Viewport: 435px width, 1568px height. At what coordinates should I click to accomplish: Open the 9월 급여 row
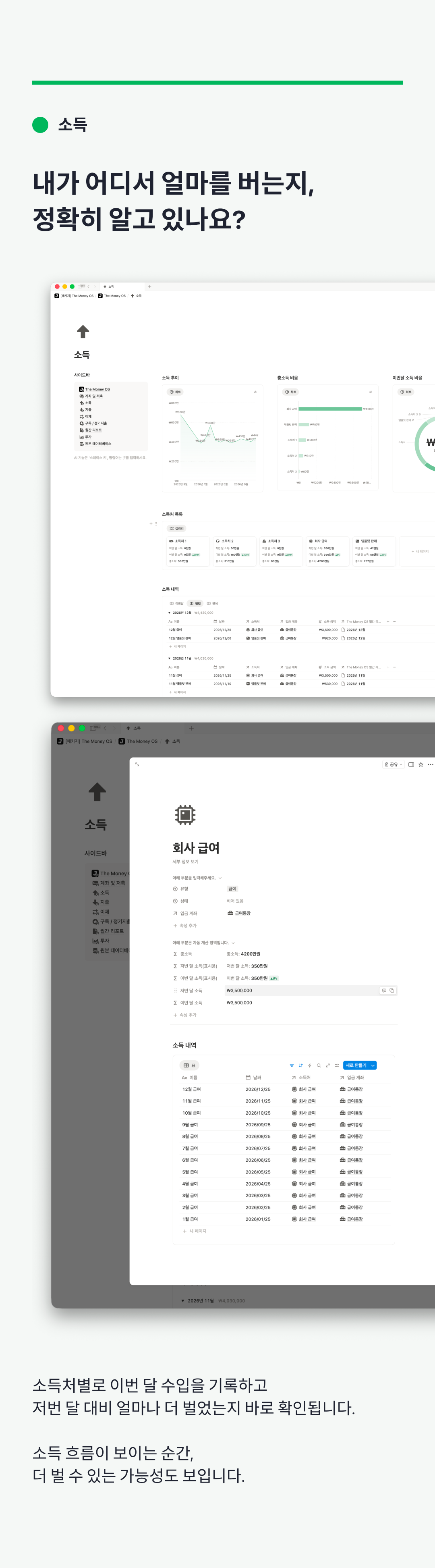[x=190, y=1125]
